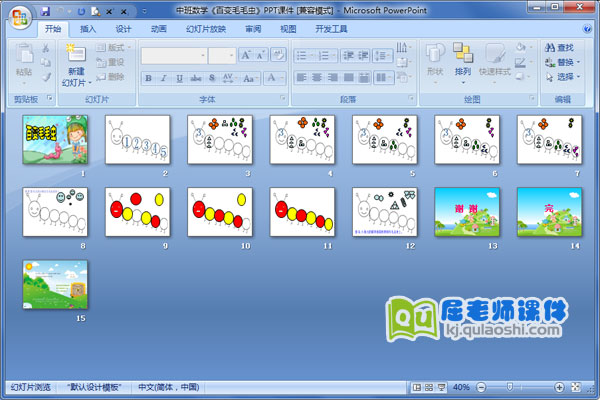Switch to Review tab
The height and width of the screenshot is (400, 600).
[x=253, y=29]
